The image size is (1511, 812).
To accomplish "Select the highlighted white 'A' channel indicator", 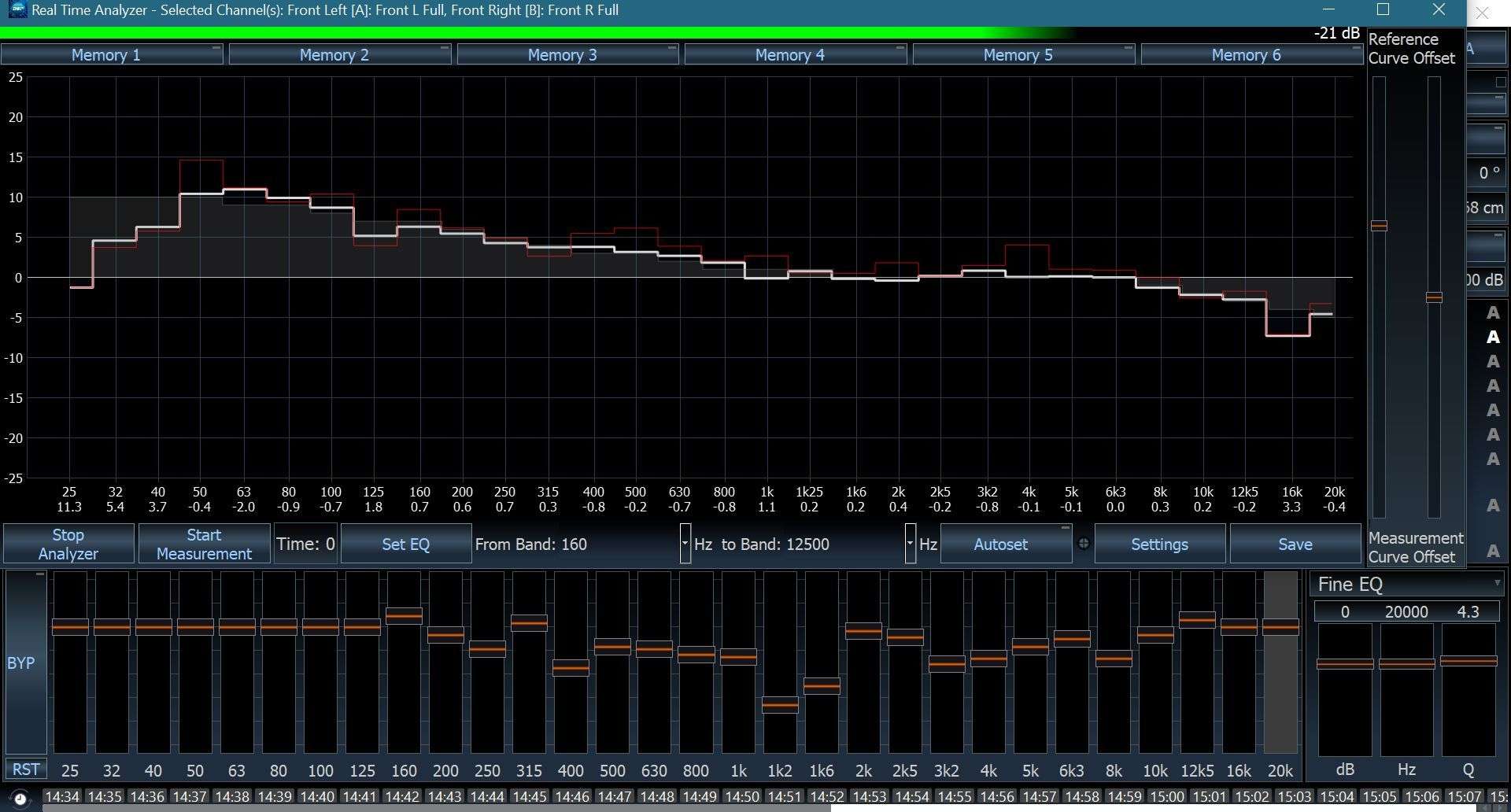I will click(1492, 338).
